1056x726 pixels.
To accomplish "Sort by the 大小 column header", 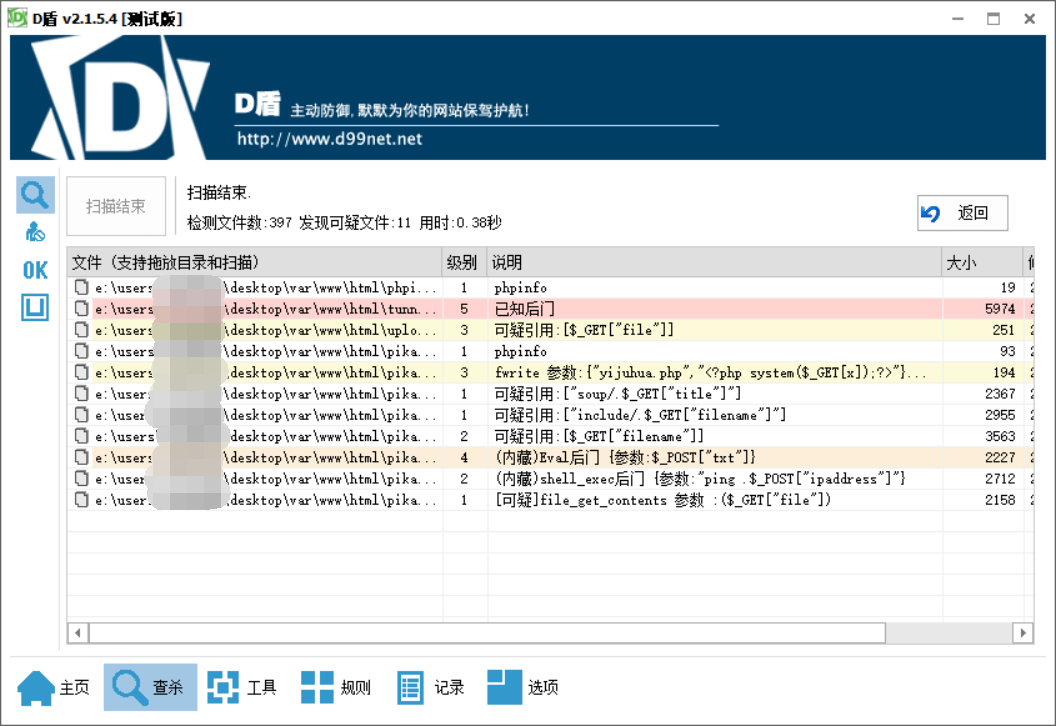I will (x=981, y=262).
